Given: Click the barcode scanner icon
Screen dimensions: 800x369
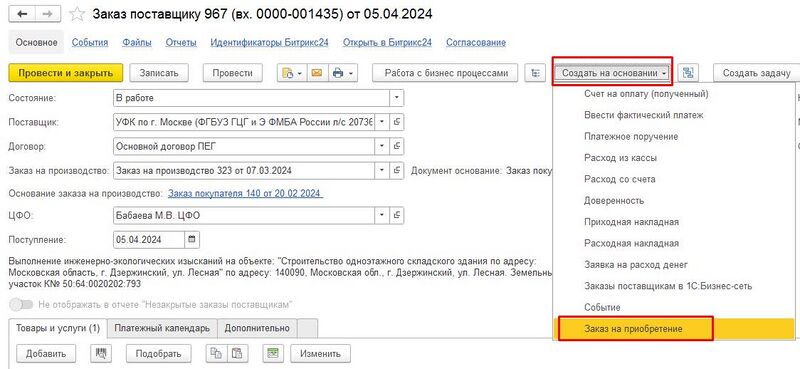Looking at the screenshot, I should [x=101, y=353].
